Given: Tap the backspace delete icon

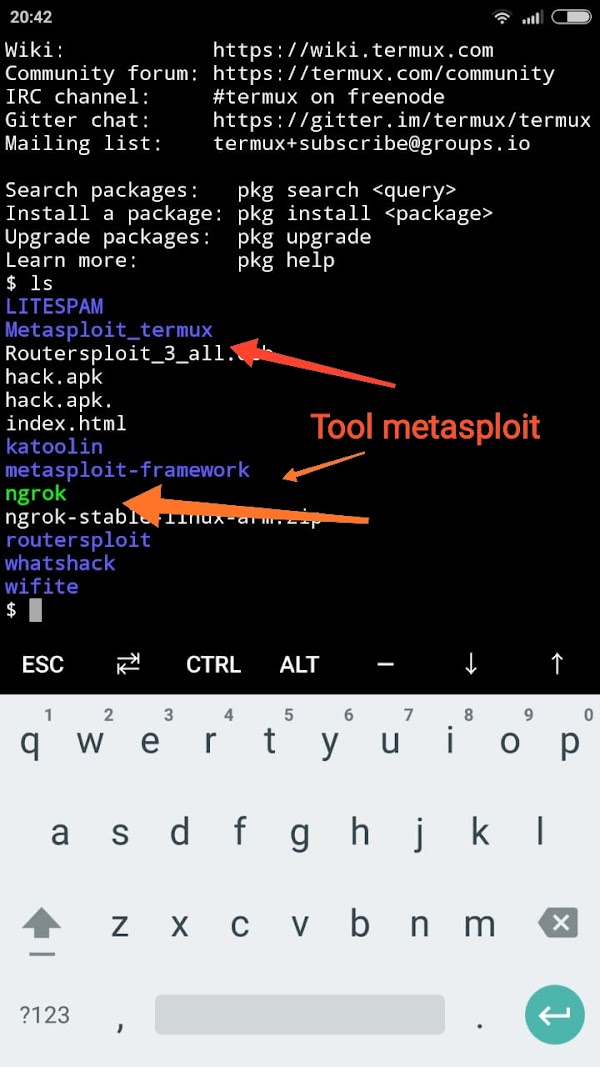Looking at the screenshot, I should pos(558,923).
